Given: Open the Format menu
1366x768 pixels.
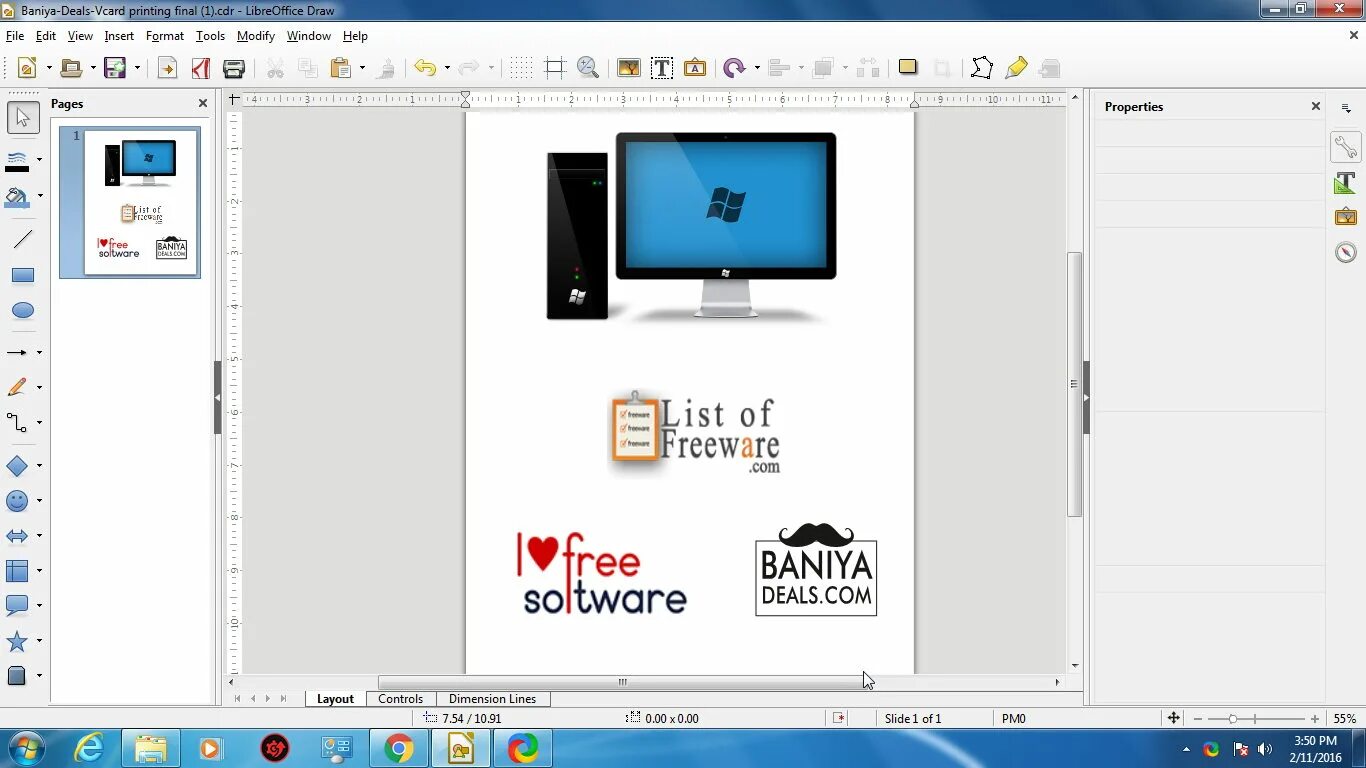Looking at the screenshot, I should 165,36.
